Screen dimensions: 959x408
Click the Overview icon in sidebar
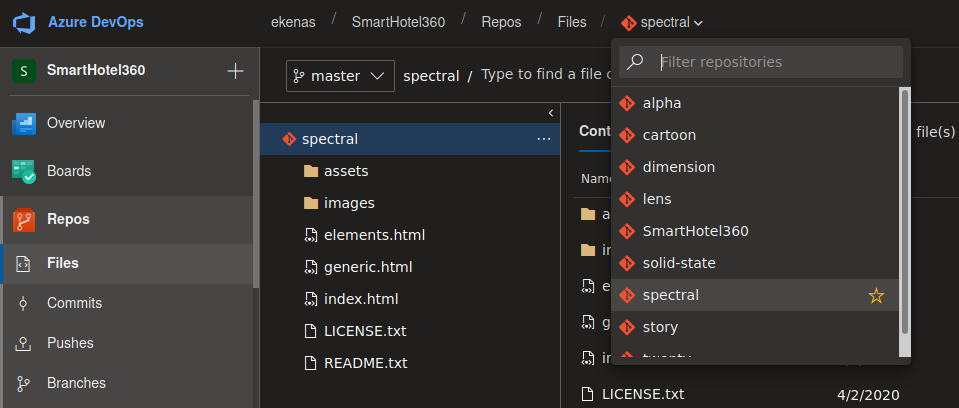coord(24,124)
